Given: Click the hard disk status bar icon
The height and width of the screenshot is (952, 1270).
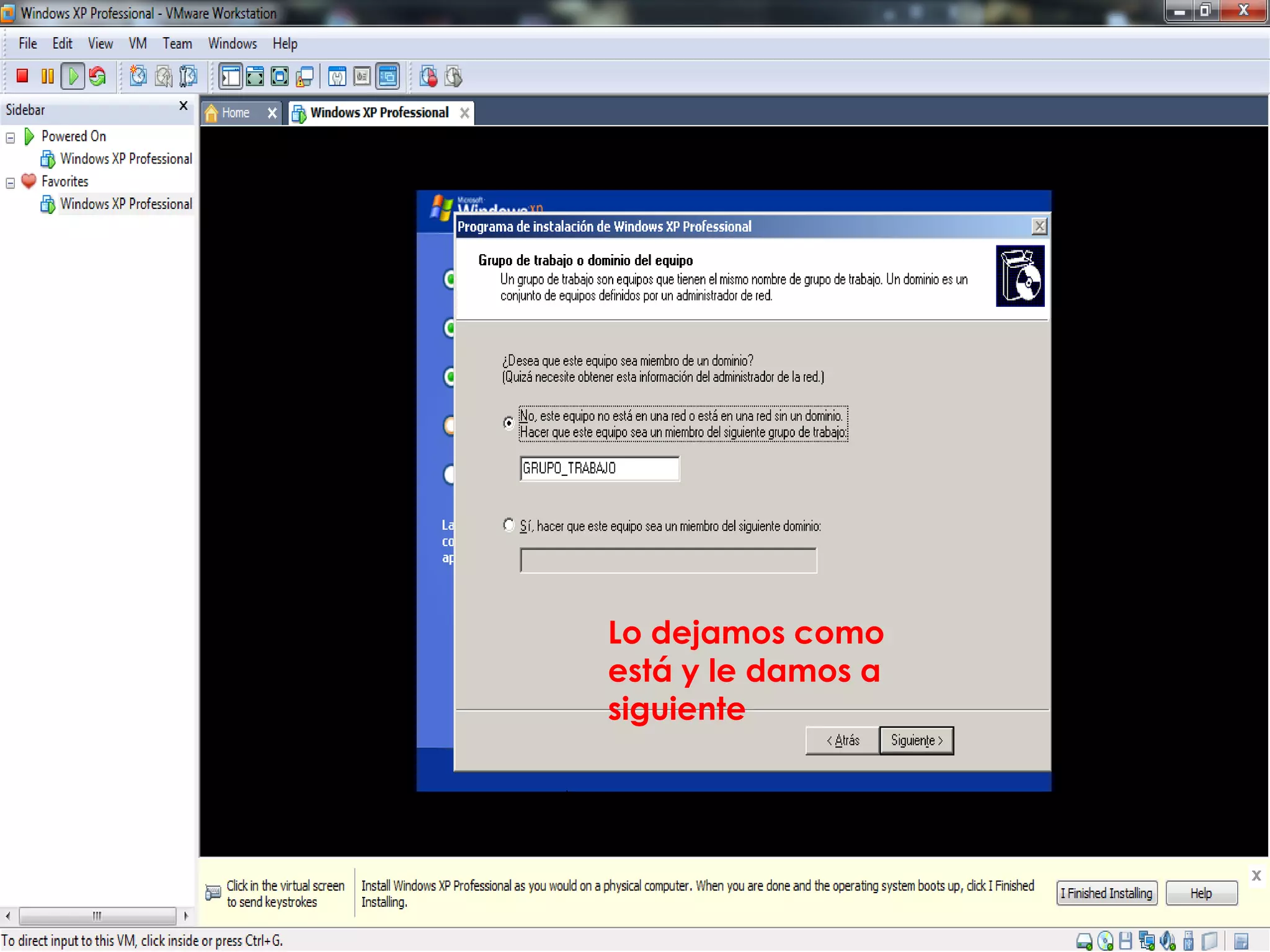Looking at the screenshot, I should pyautogui.click(x=1084, y=941).
